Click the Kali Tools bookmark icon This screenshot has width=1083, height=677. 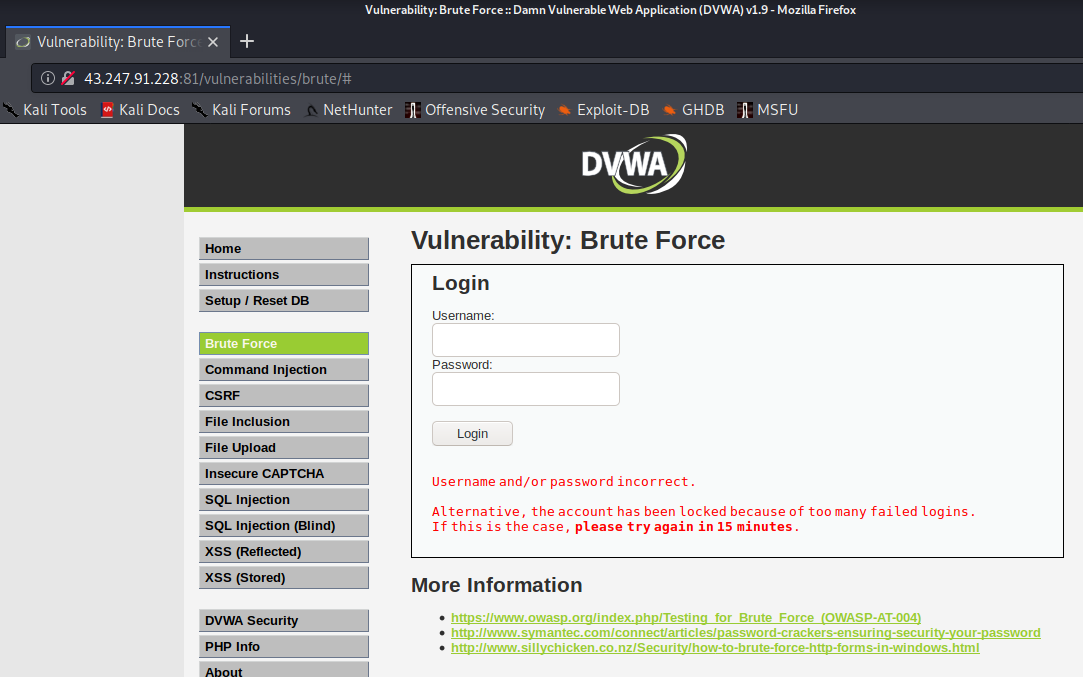click(x=10, y=110)
